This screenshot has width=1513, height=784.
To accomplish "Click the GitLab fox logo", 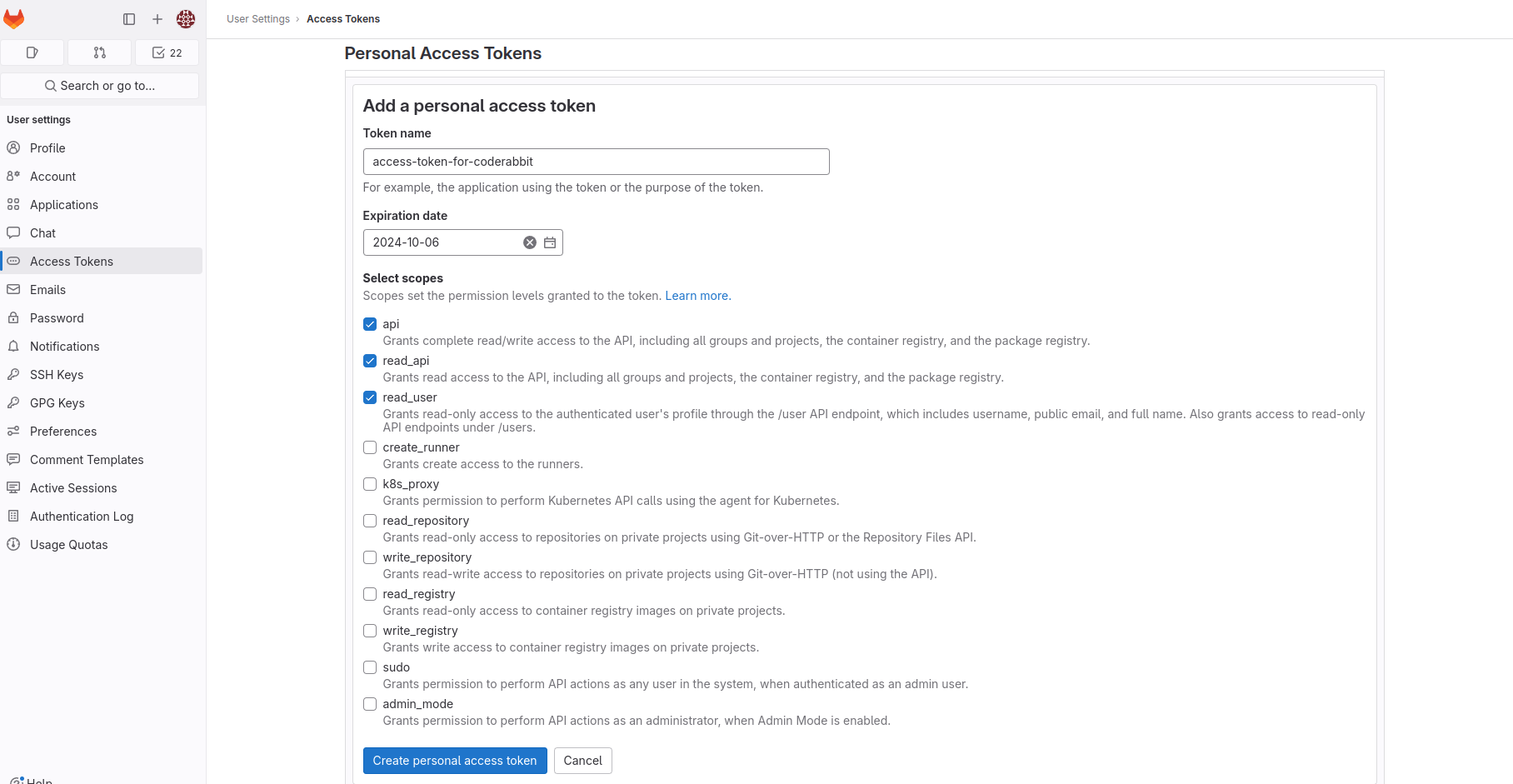I will coord(14,18).
